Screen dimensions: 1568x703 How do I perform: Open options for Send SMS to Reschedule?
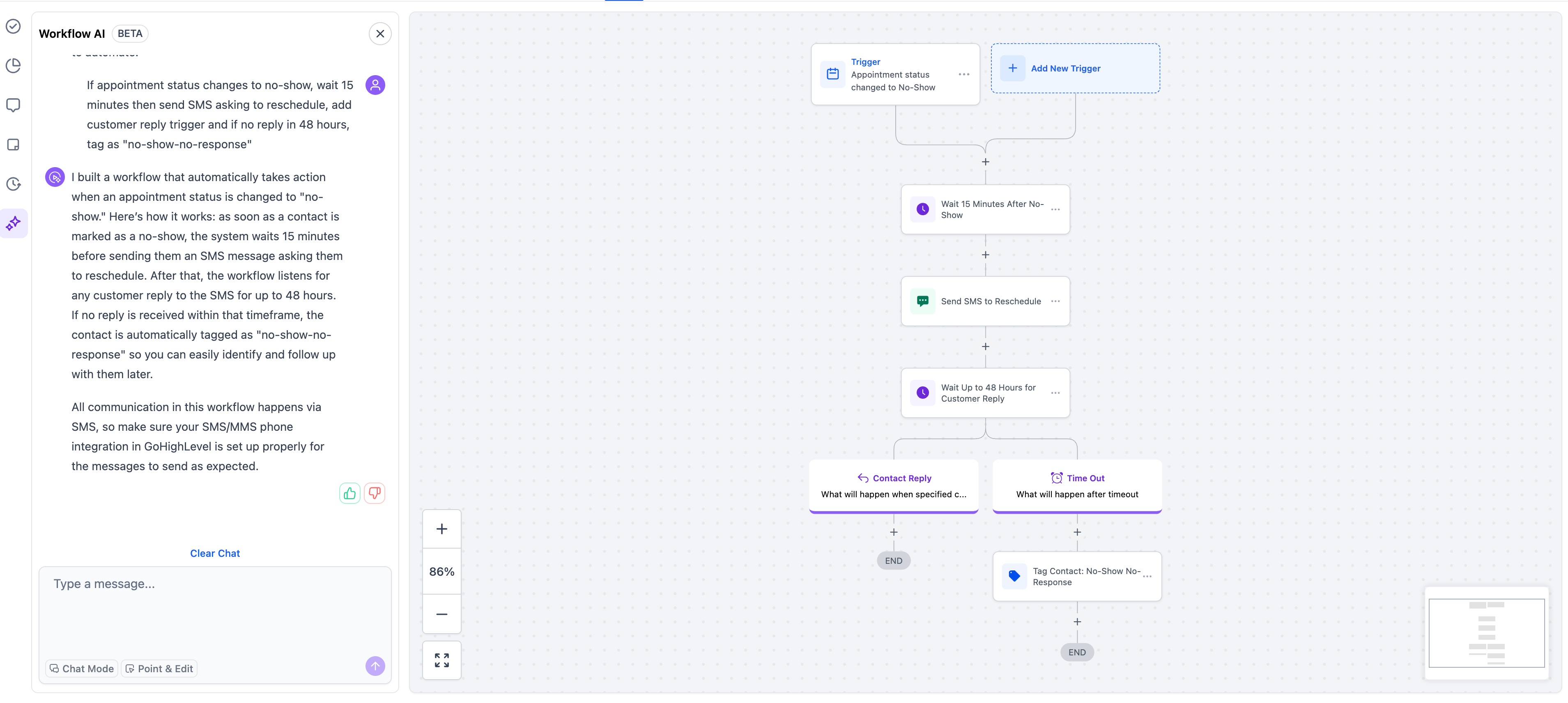(1055, 301)
